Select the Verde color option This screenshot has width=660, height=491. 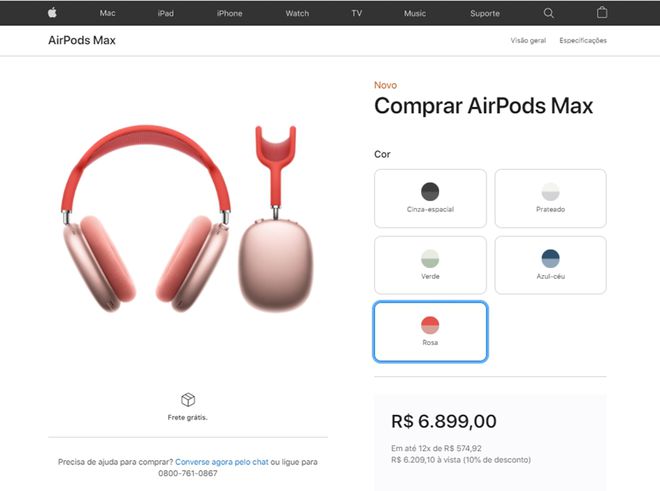[x=430, y=265]
